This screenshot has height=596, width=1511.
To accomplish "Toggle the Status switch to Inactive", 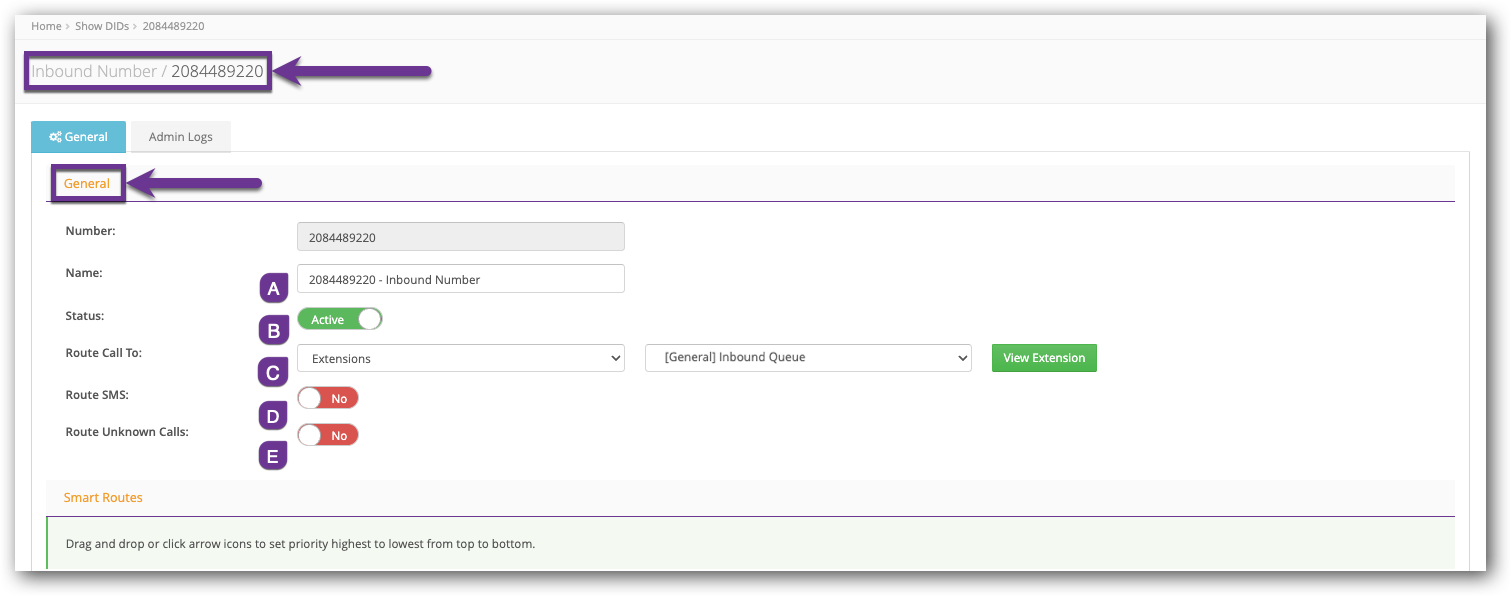I will pos(339,318).
